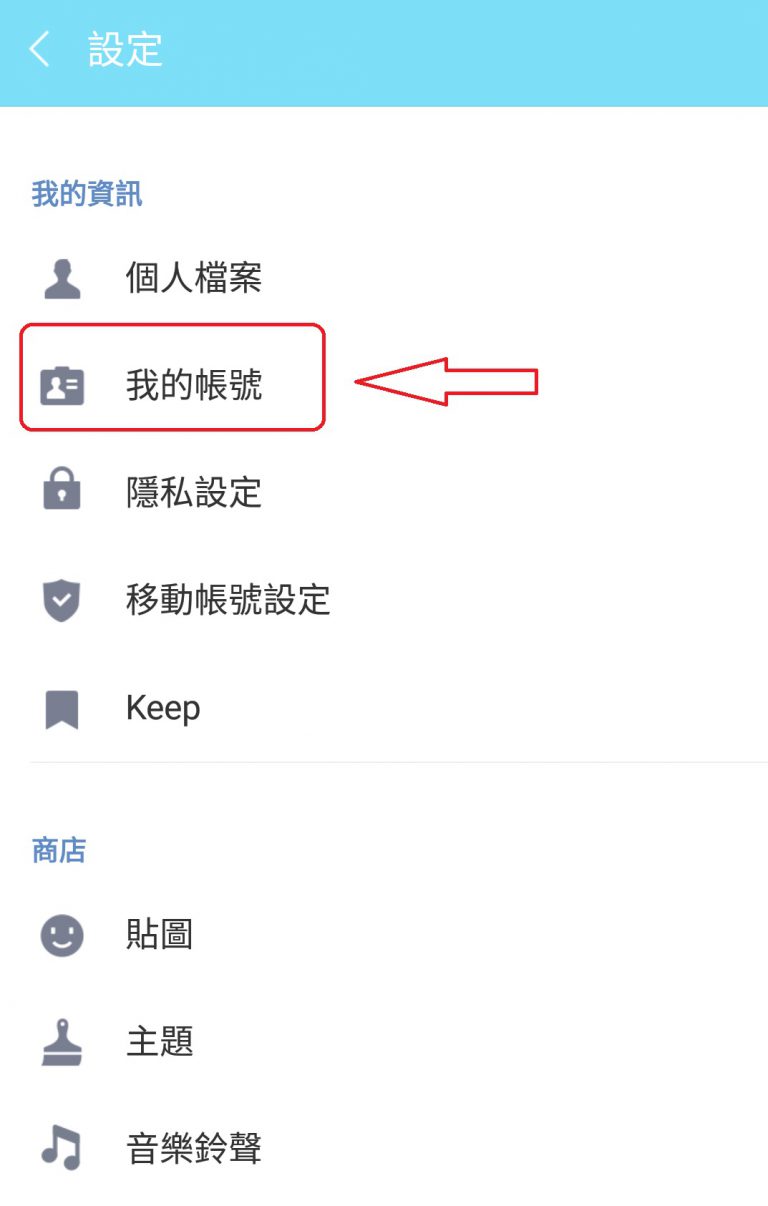Viewport: 768px width, 1206px height.
Task: Go to the 貼圖 sticker shop
Action: (x=384, y=936)
